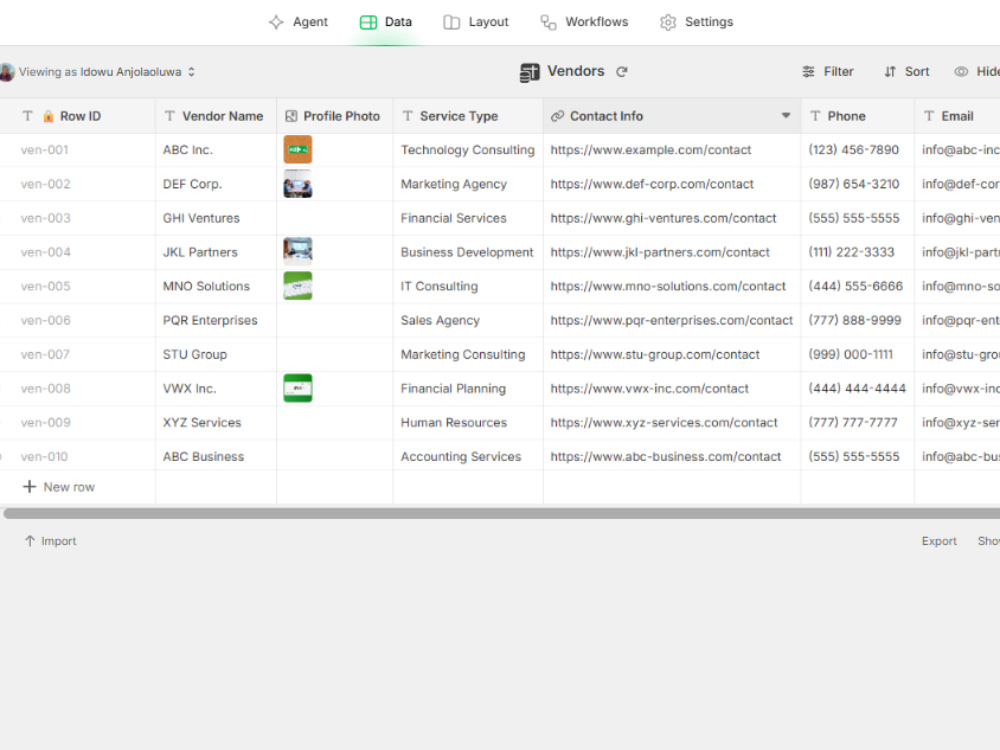Add a New row
This screenshot has height=750, width=1000.
point(59,487)
